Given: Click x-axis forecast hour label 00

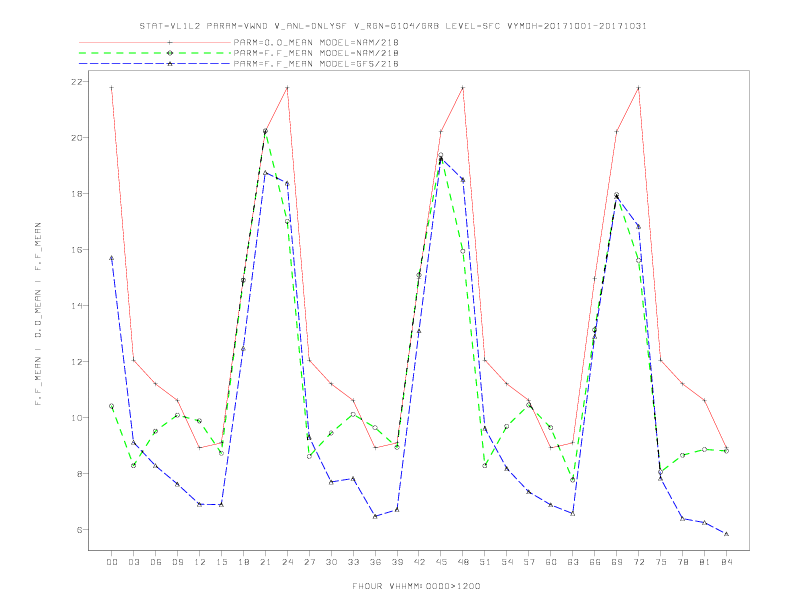Looking at the screenshot, I should [x=112, y=562].
